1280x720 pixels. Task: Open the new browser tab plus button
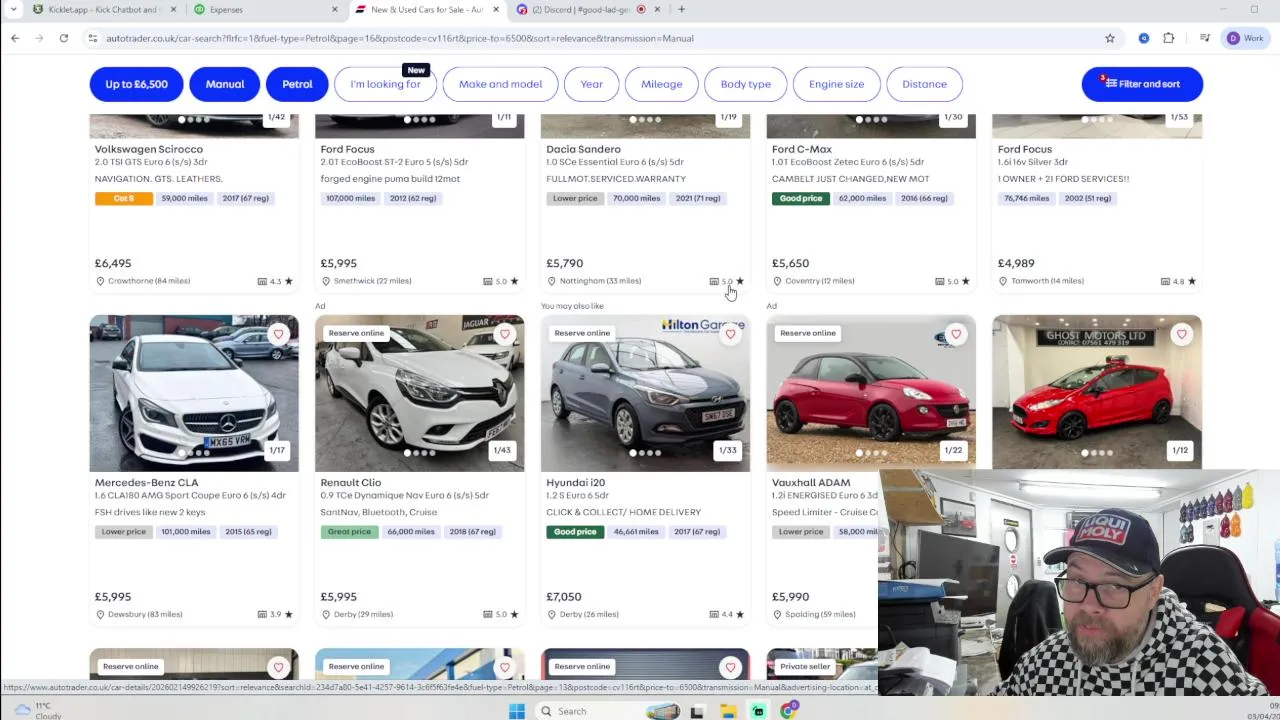pyautogui.click(x=681, y=10)
